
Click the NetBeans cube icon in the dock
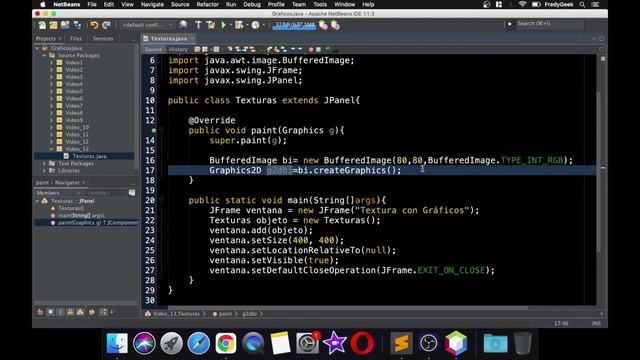coord(456,343)
